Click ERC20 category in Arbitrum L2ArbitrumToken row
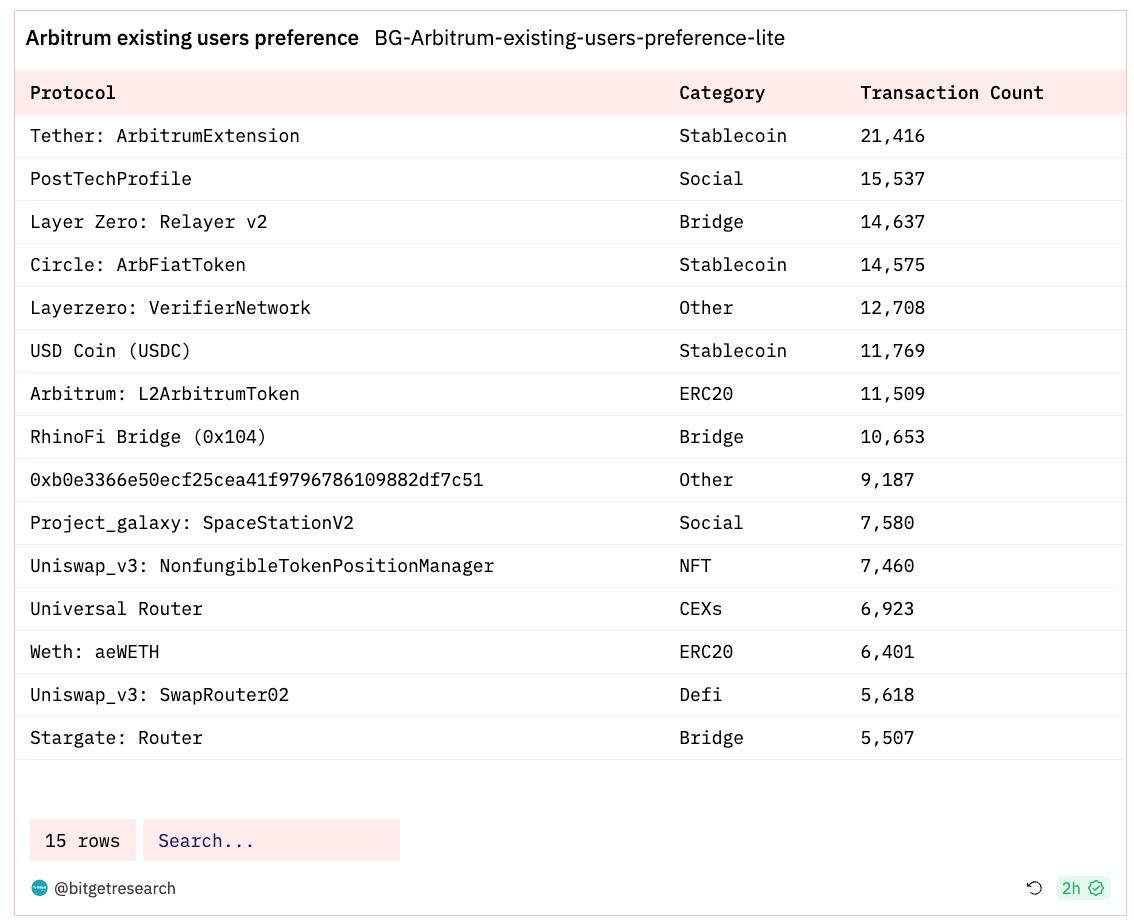1134x924 pixels. [706, 394]
